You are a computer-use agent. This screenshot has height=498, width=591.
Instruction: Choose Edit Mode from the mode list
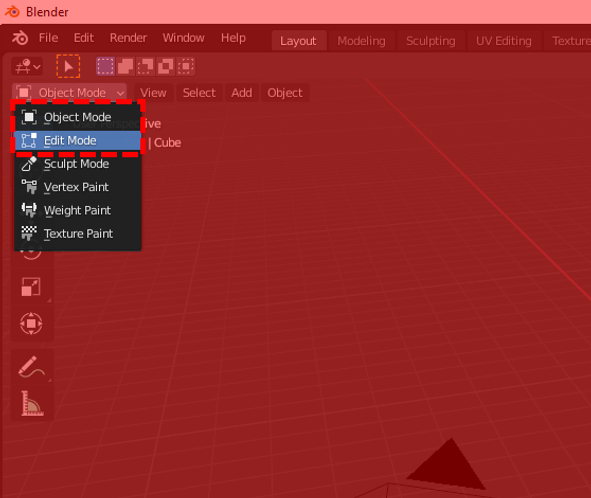point(78,141)
